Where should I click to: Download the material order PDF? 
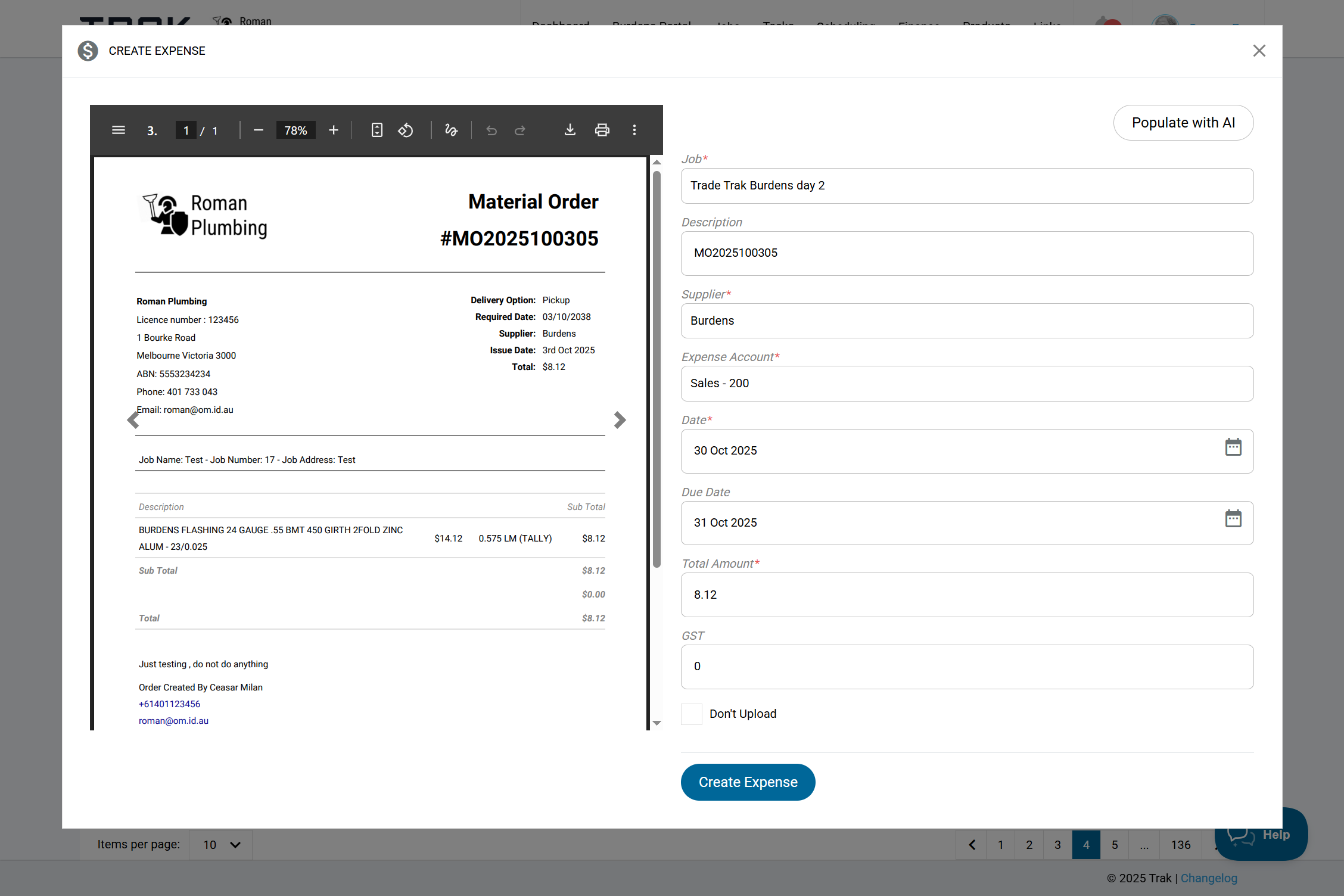click(x=570, y=130)
